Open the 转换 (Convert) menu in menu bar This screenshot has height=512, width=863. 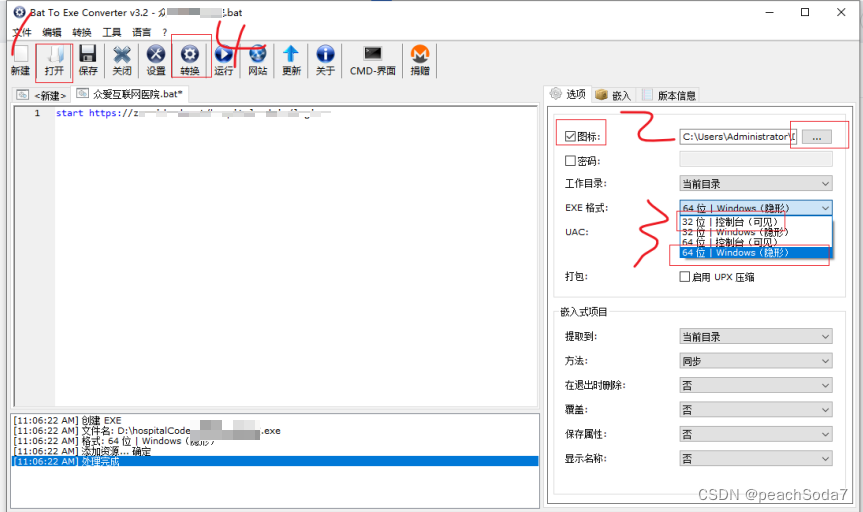coord(81,32)
